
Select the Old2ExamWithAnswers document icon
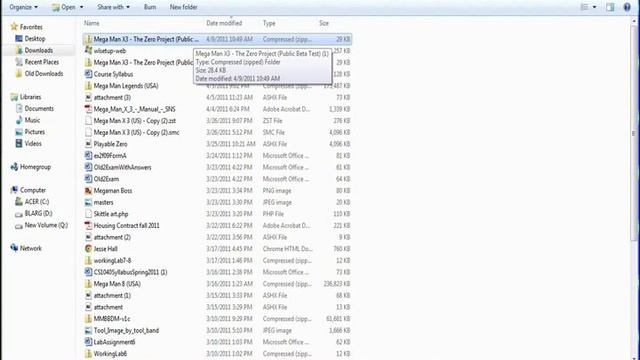click(x=88, y=167)
